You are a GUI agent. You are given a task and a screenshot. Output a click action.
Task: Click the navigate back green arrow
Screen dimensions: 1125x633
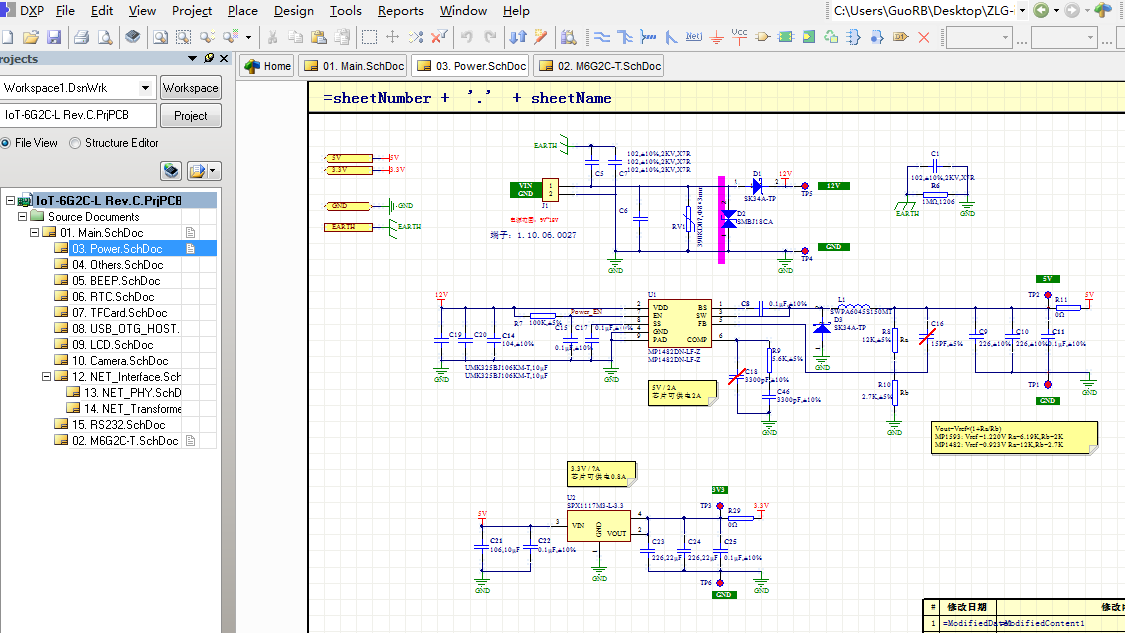[1041, 10]
